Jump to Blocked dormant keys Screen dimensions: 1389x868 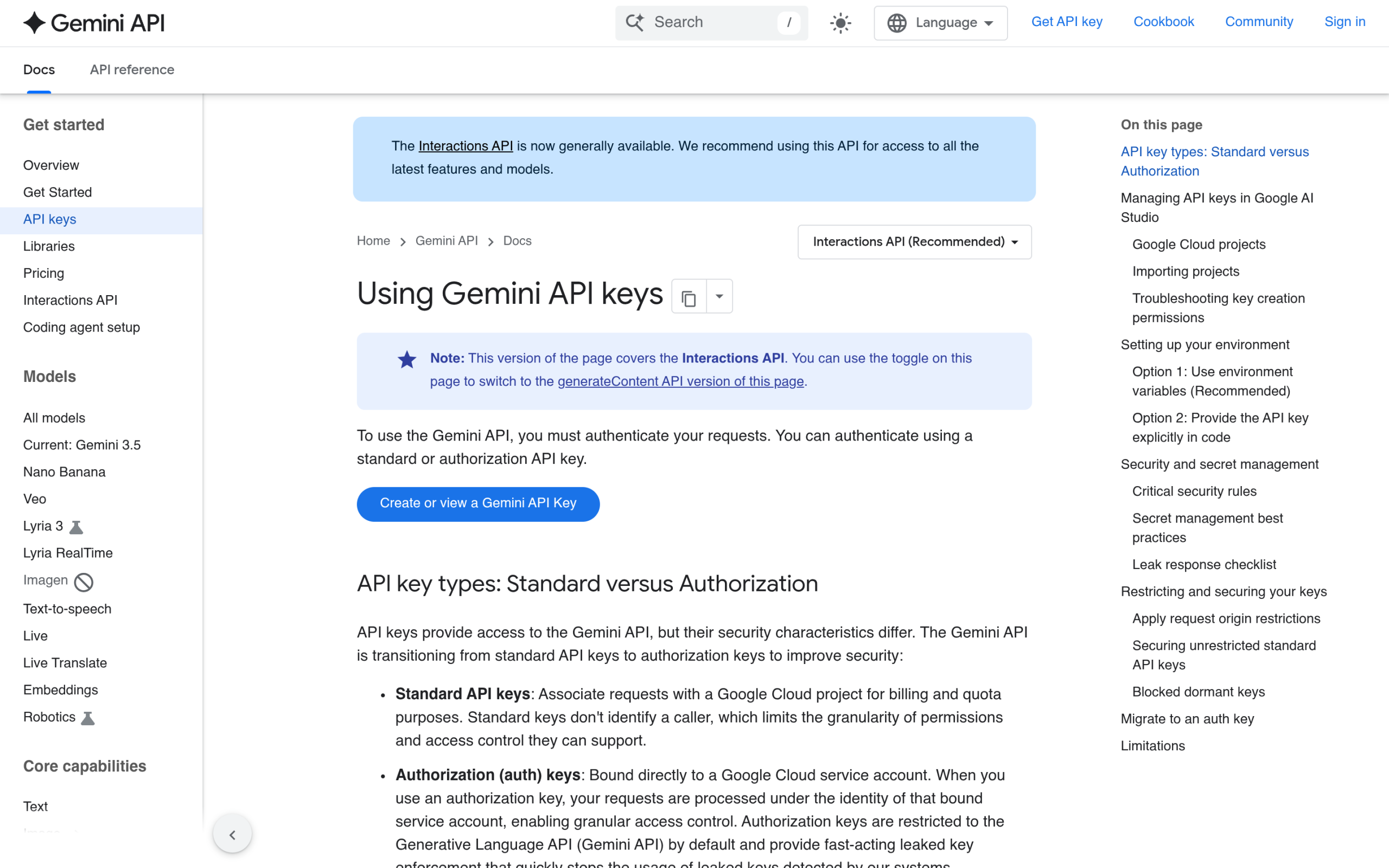[1199, 692]
